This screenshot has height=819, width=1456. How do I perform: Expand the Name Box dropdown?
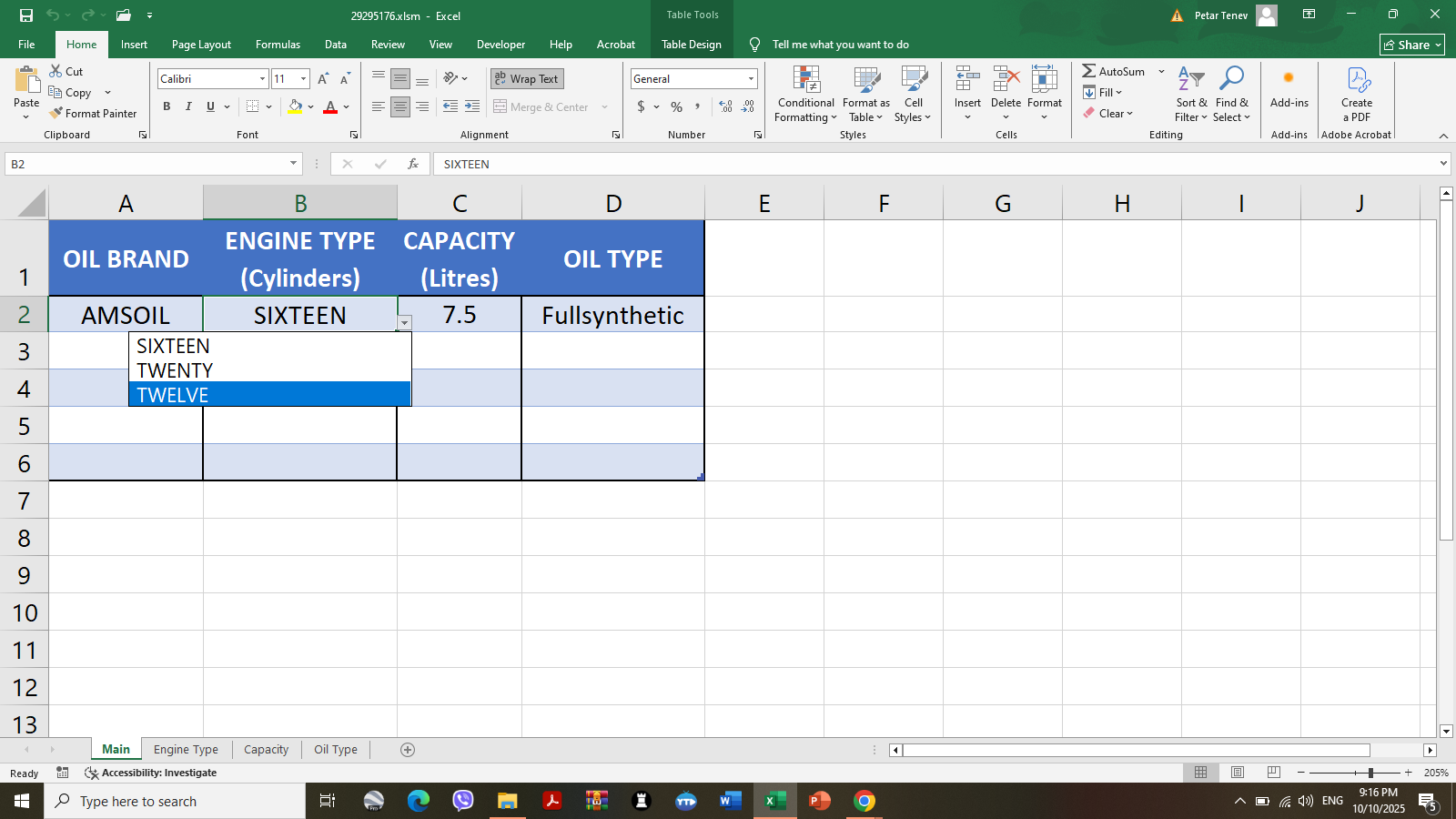pos(293,164)
